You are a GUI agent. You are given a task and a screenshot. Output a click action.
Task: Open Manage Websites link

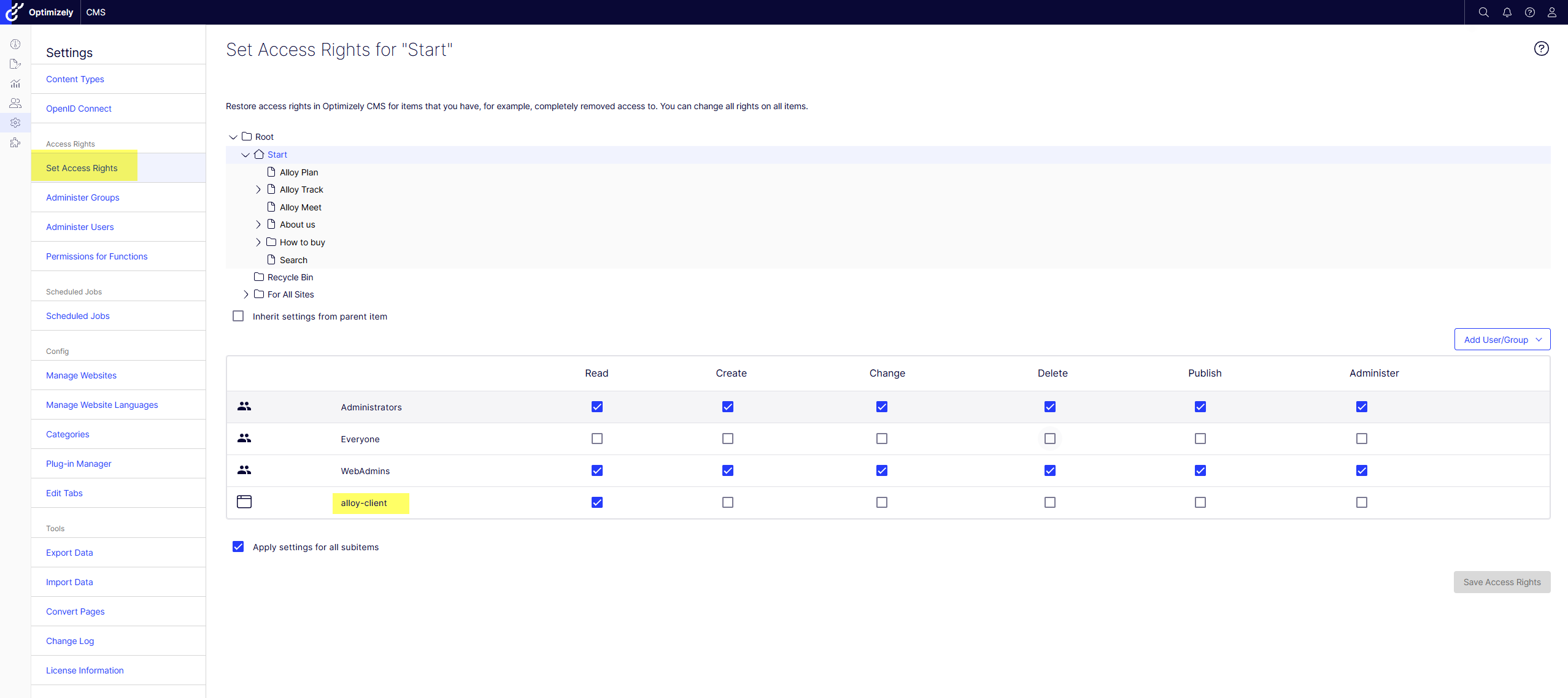coord(81,375)
